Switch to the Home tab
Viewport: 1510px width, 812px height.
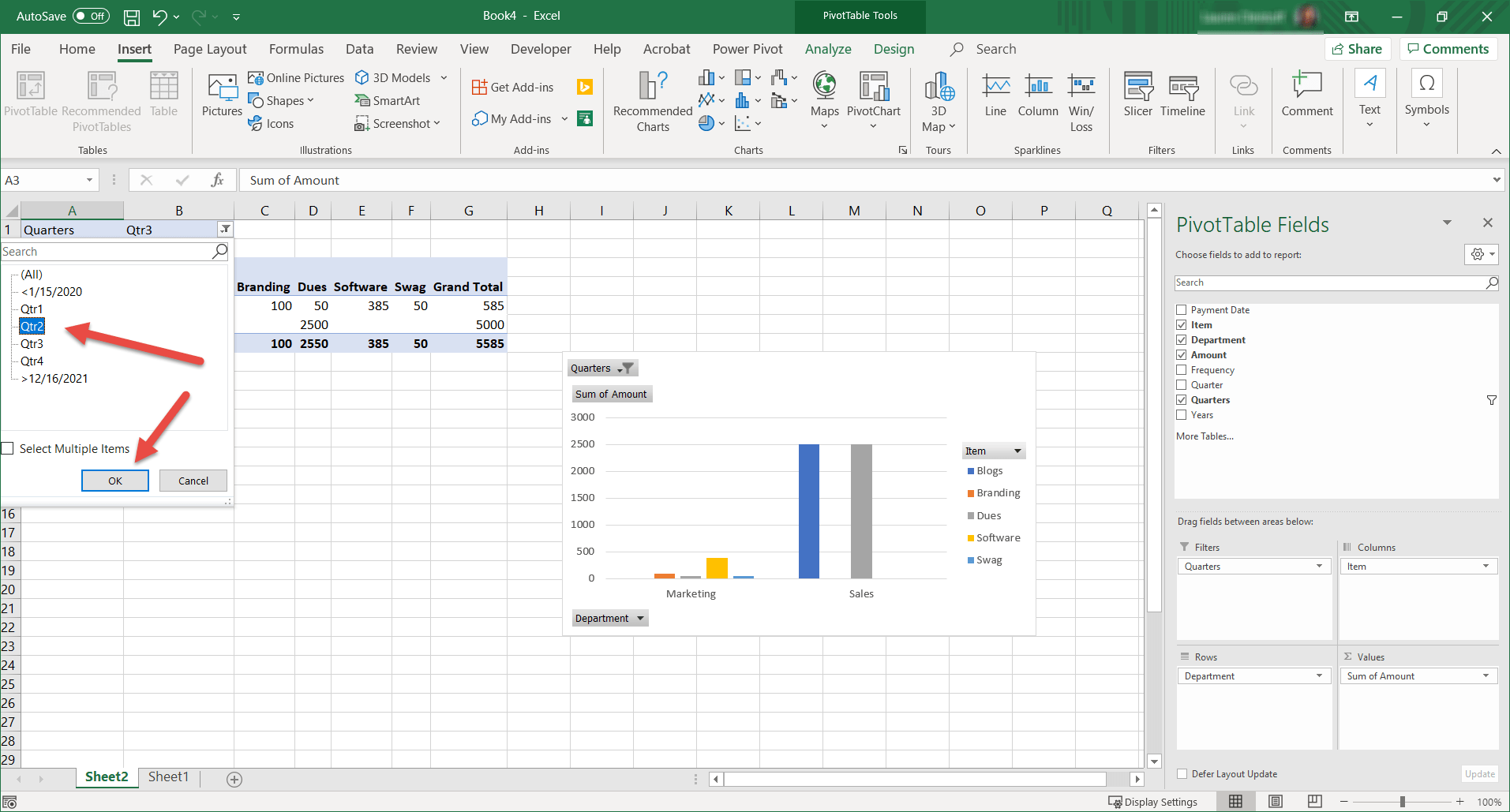(x=77, y=49)
